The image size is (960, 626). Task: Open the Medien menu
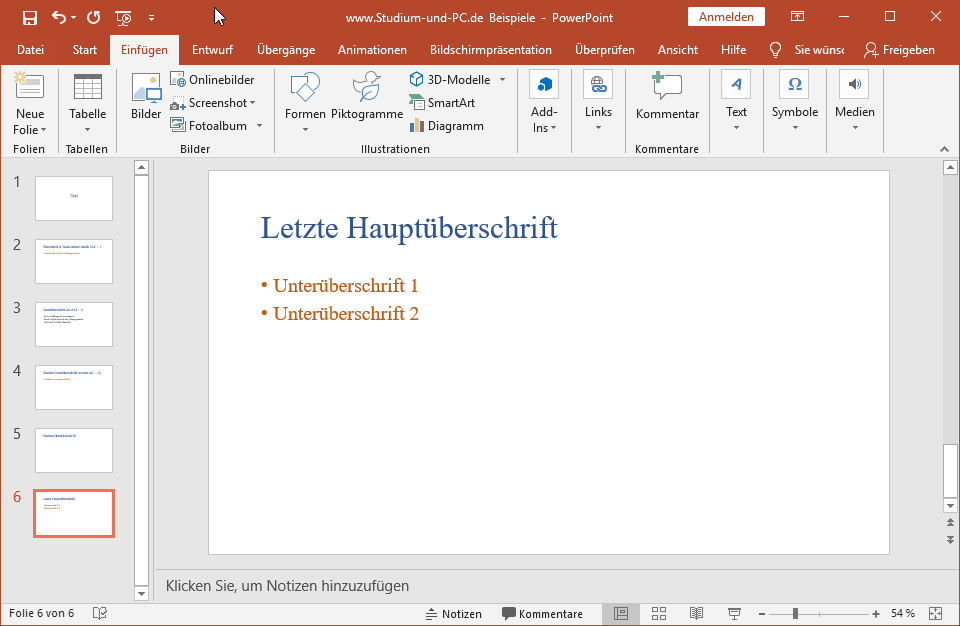855,102
